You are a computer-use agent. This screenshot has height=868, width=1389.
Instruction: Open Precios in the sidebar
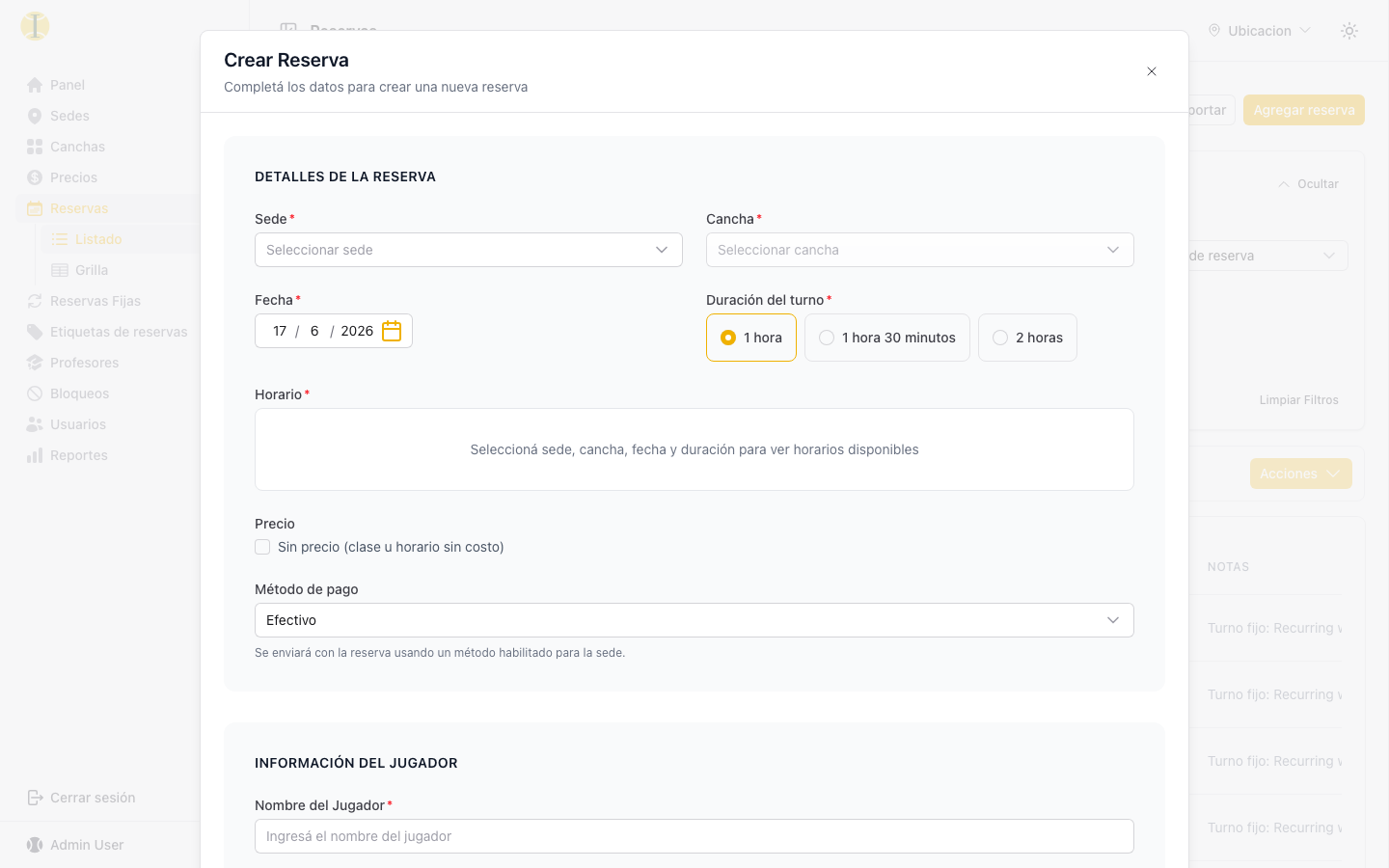[73, 177]
